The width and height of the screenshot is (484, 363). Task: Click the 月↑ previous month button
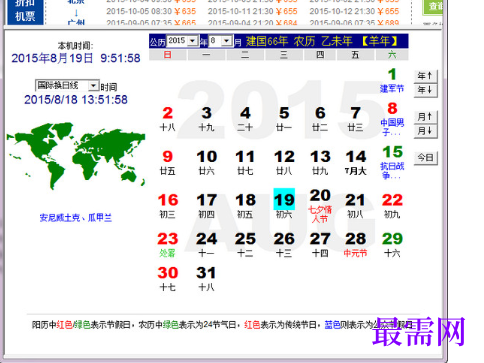425,117
